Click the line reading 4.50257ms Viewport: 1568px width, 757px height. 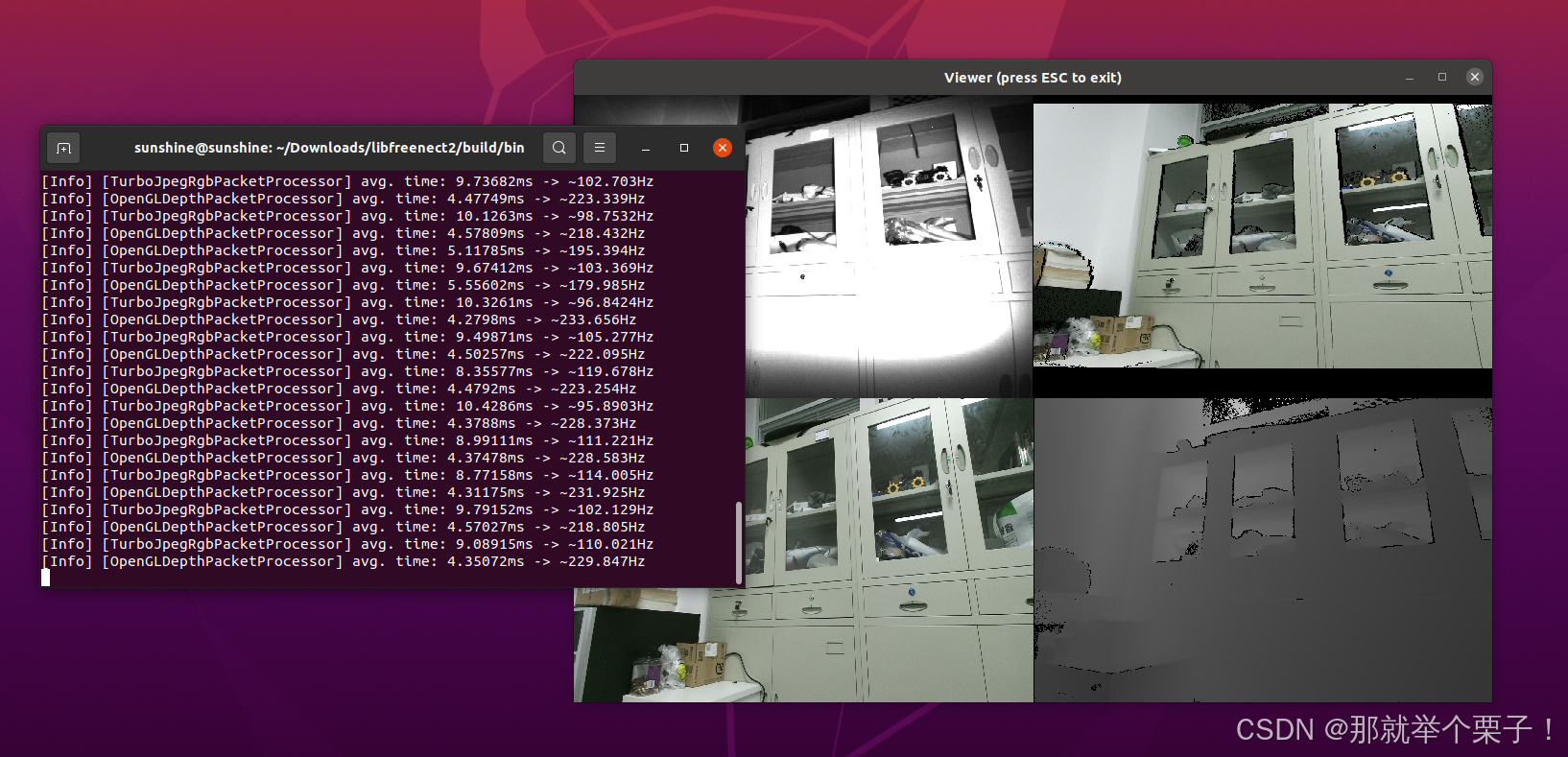(x=344, y=354)
